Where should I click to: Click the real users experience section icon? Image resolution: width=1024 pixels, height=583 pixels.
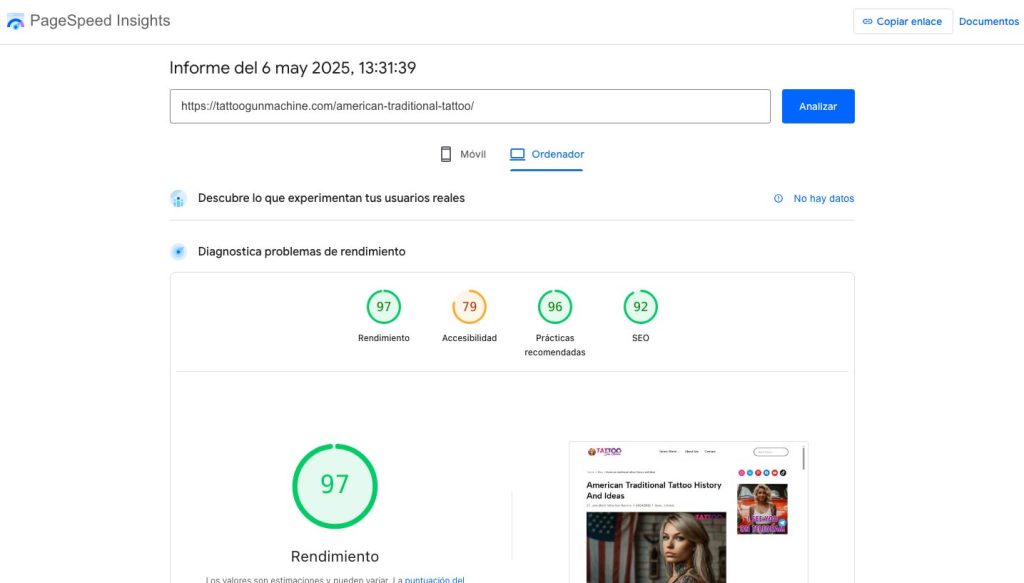[x=178, y=198]
